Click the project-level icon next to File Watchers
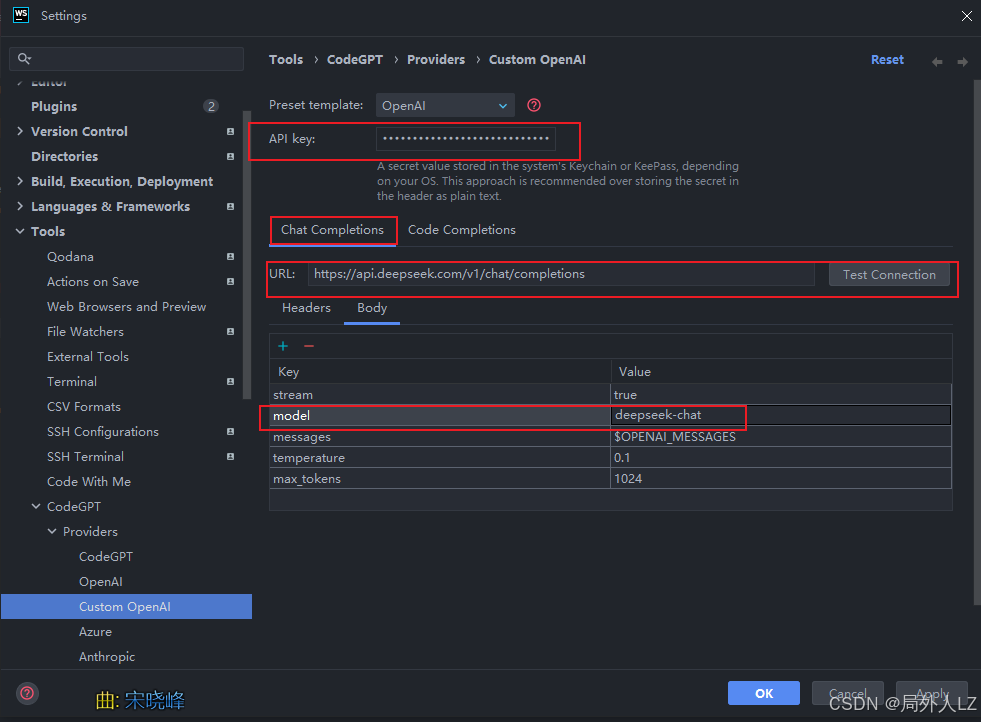The height and width of the screenshot is (722, 981). coord(230,332)
